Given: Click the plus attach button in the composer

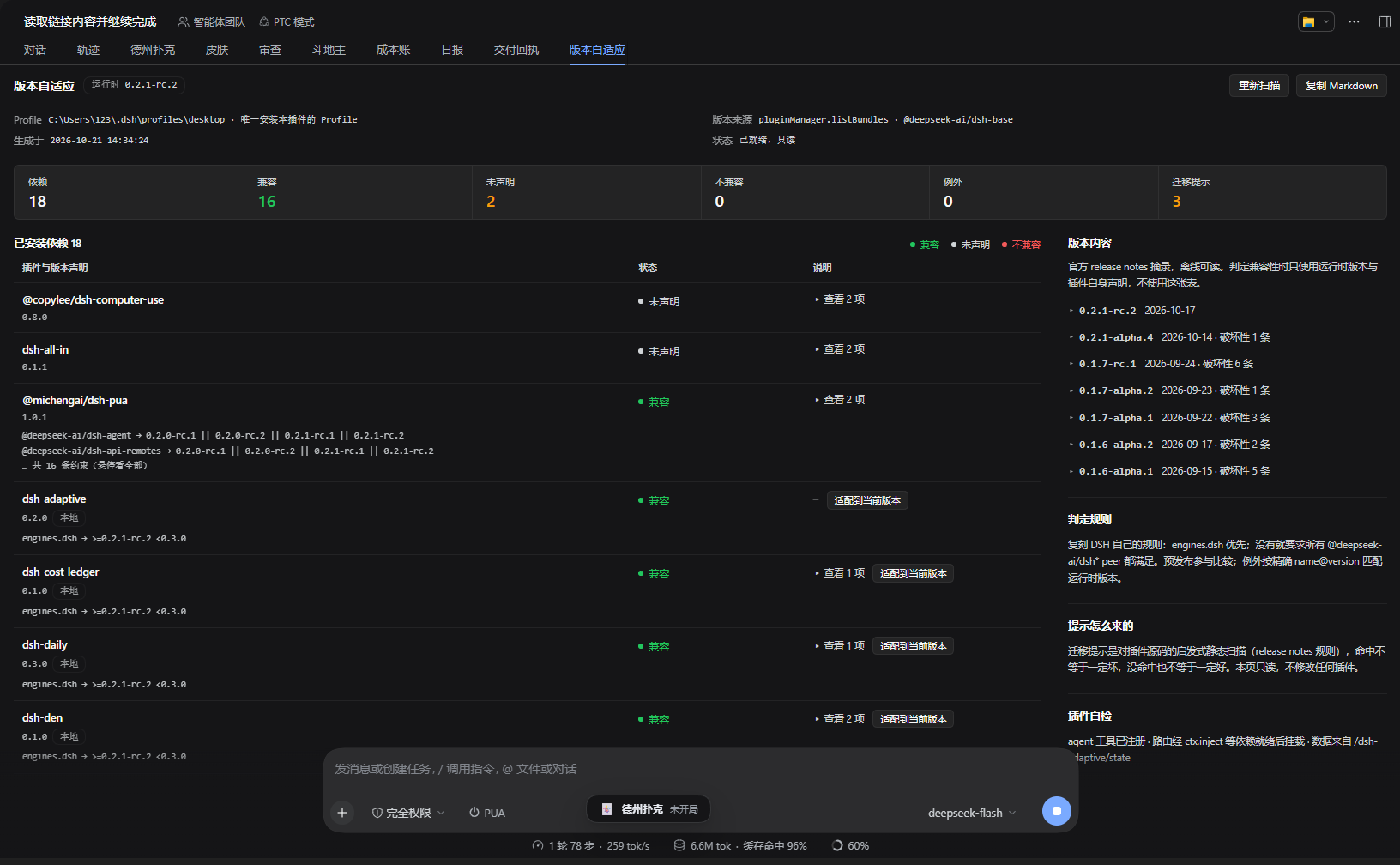Looking at the screenshot, I should click(342, 813).
